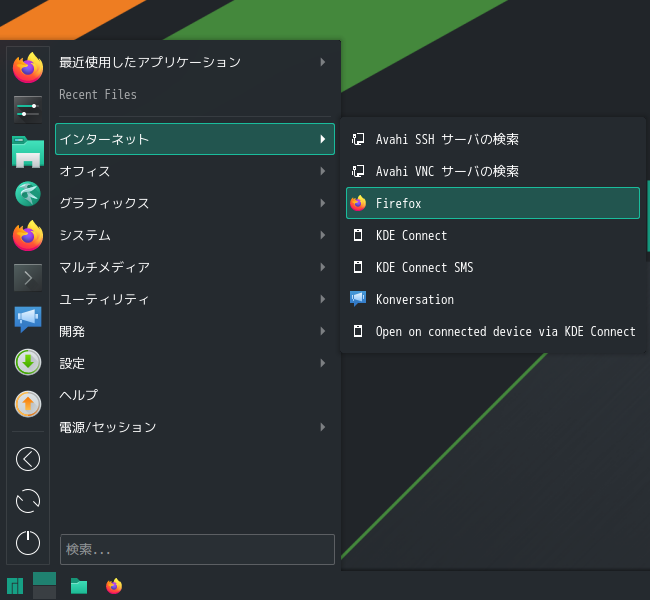Image resolution: width=650 pixels, height=600 pixels.
Task: Expand the オフィス category arrow
Action: (323, 171)
